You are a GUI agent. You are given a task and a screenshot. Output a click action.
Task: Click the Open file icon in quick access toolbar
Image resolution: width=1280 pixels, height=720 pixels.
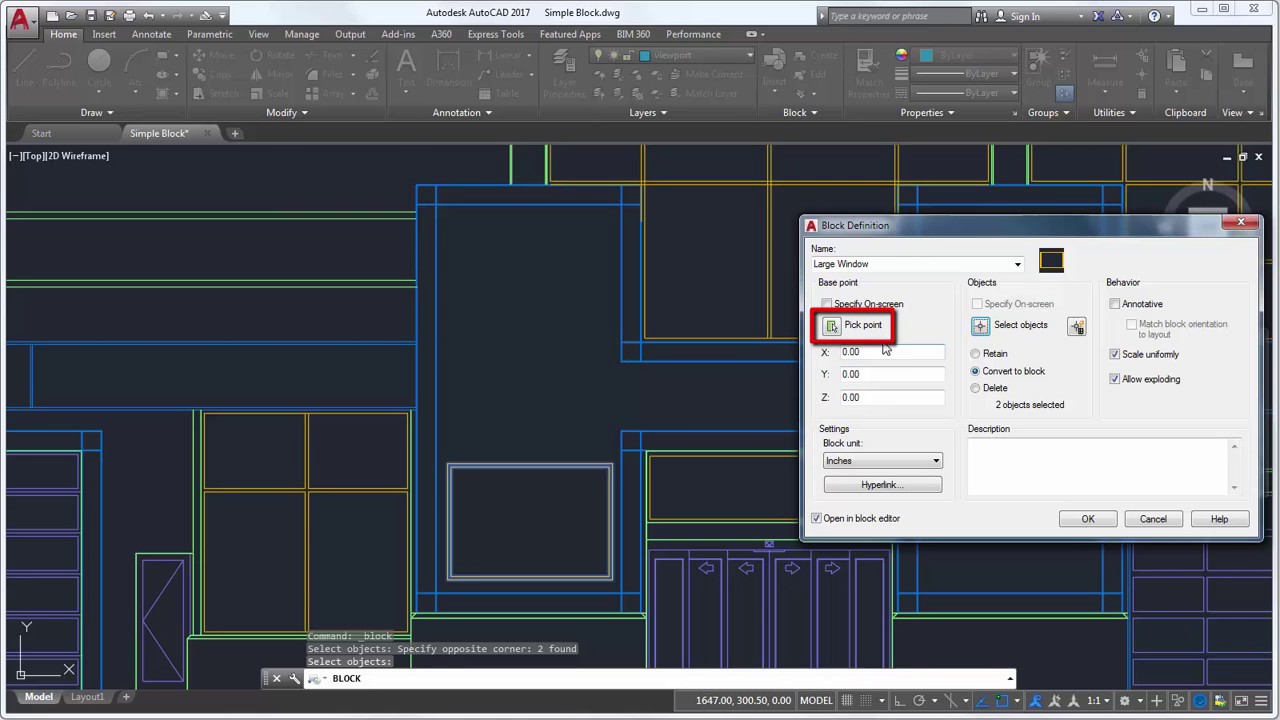click(x=72, y=16)
